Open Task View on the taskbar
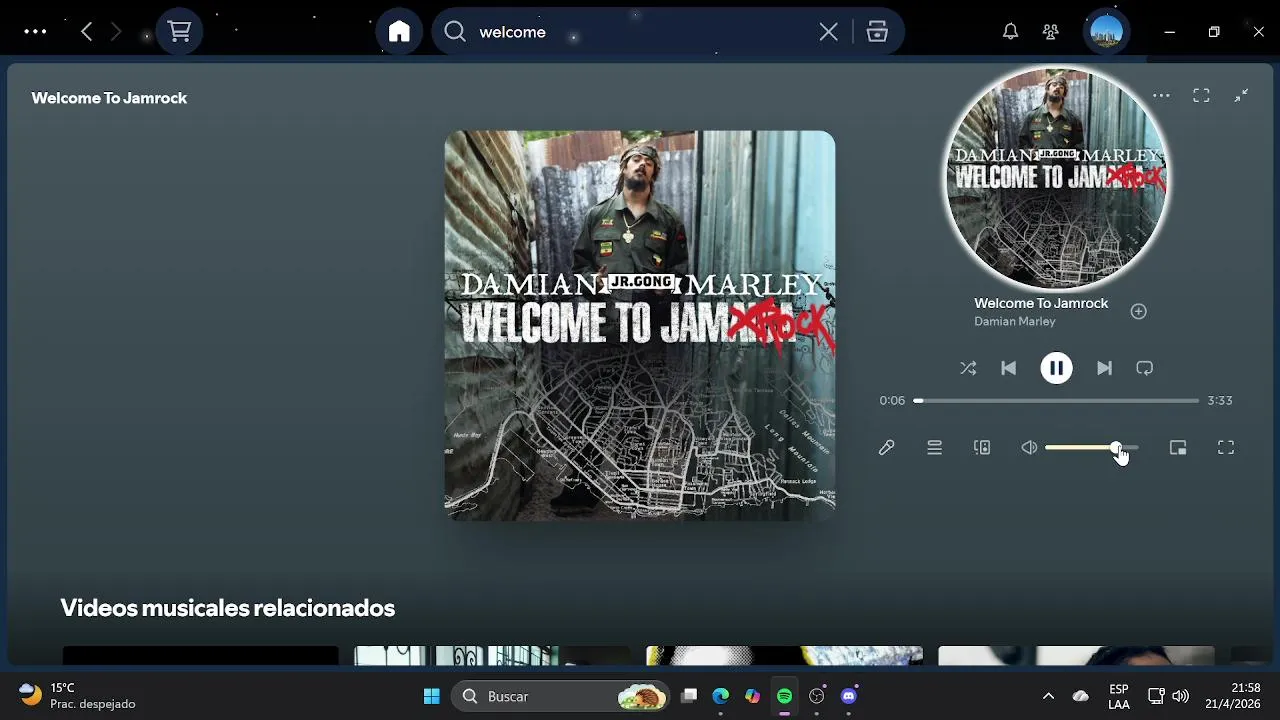 coord(689,696)
